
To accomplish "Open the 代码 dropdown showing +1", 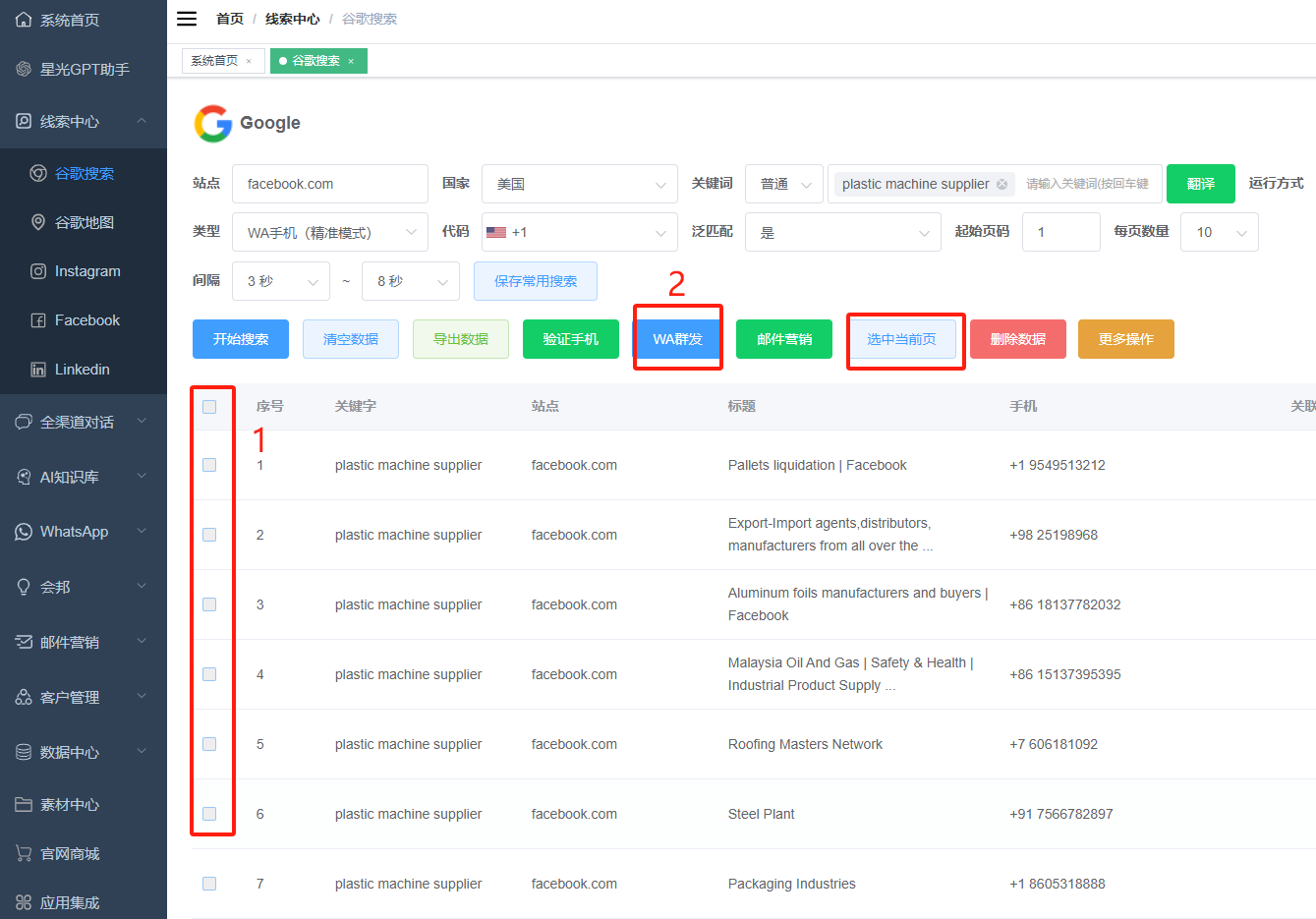I will (x=580, y=232).
